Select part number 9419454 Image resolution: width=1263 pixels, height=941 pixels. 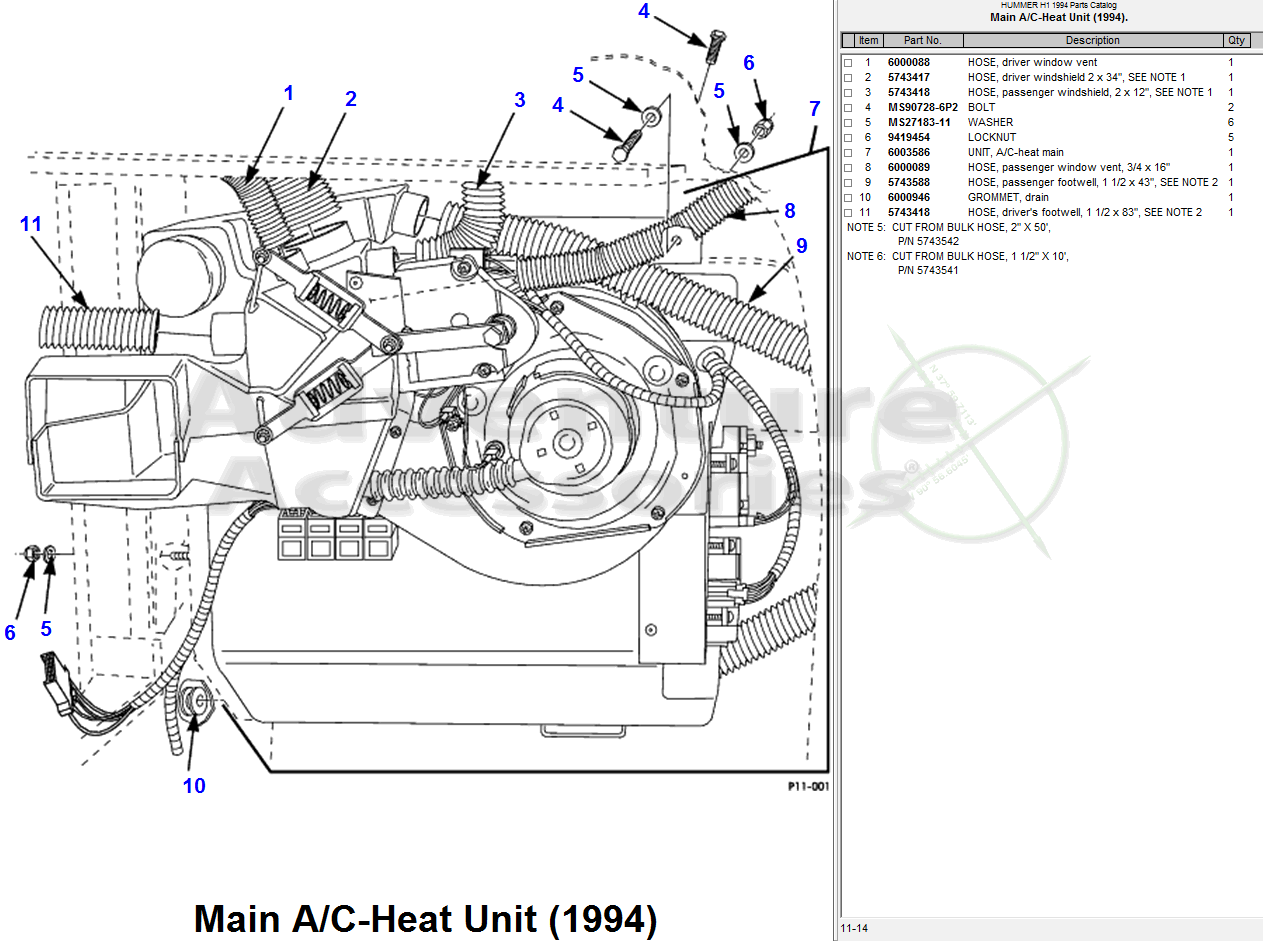[x=908, y=138]
